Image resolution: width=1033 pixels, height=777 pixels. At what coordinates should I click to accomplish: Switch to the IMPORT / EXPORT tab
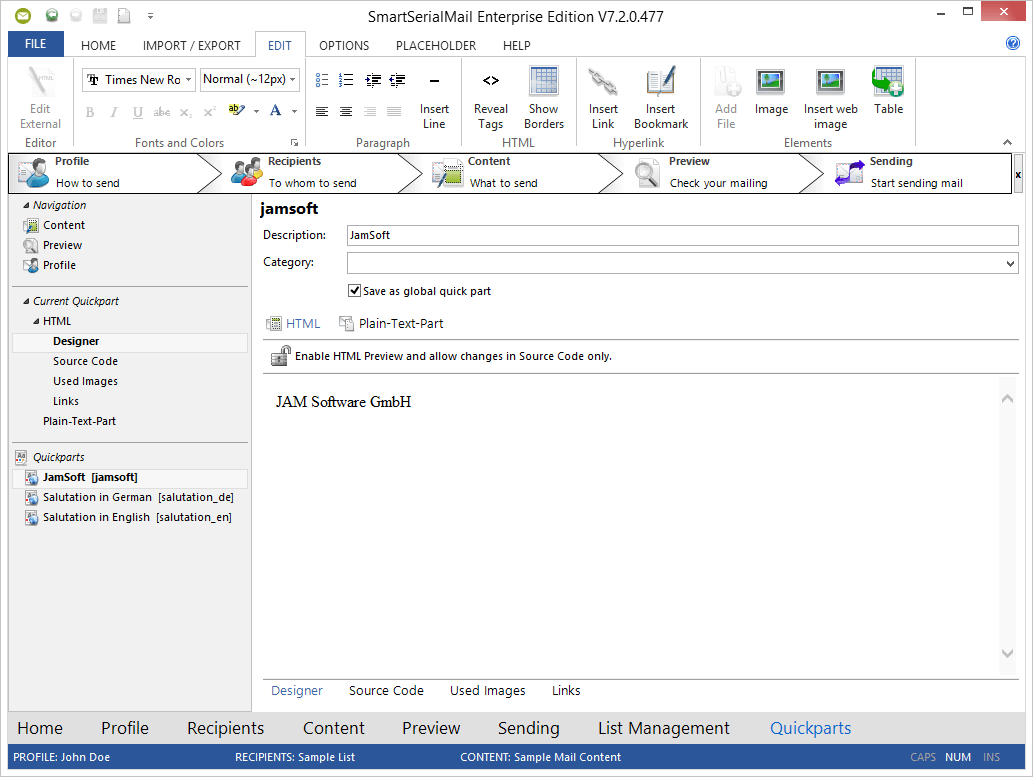click(x=192, y=45)
